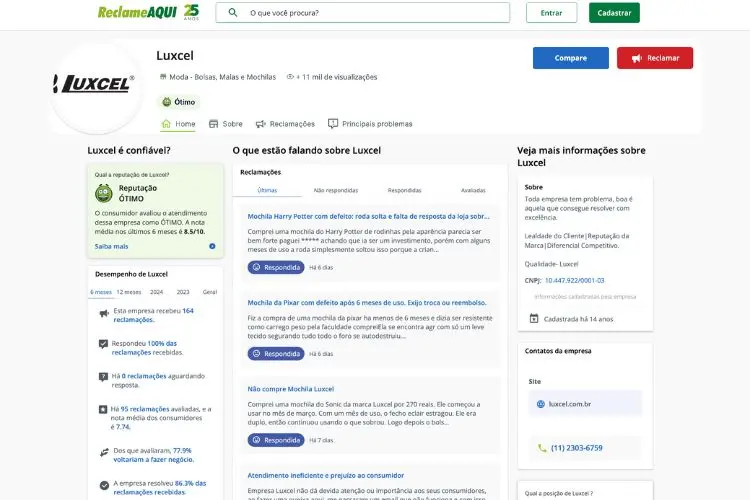Click Respondida badge on Harry Potter complaint

pyautogui.click(x=276, y=267)
